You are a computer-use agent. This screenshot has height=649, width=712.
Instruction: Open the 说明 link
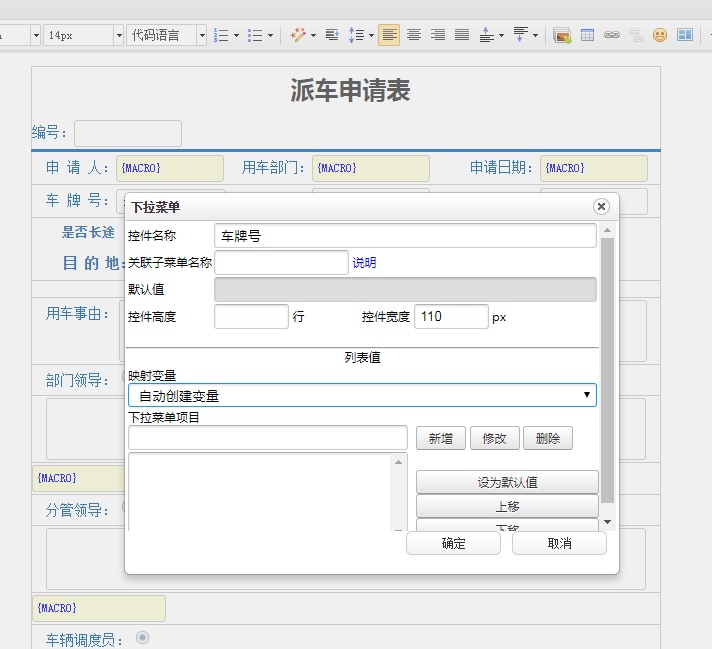(364, 263)
